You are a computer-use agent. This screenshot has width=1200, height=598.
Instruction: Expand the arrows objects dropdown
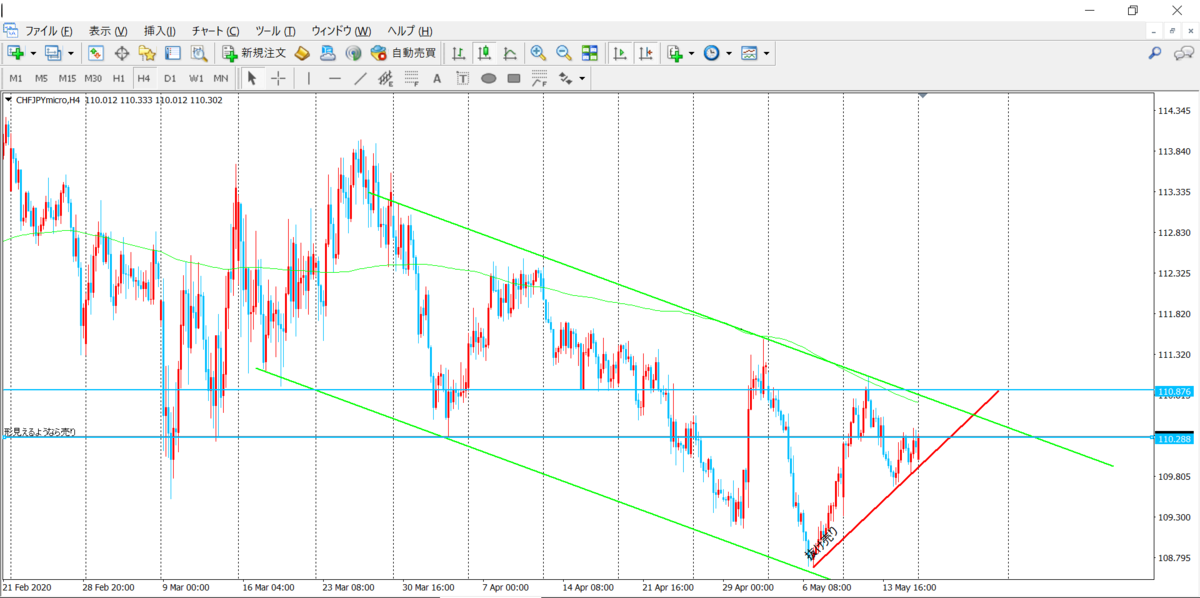tap(582, 78)
